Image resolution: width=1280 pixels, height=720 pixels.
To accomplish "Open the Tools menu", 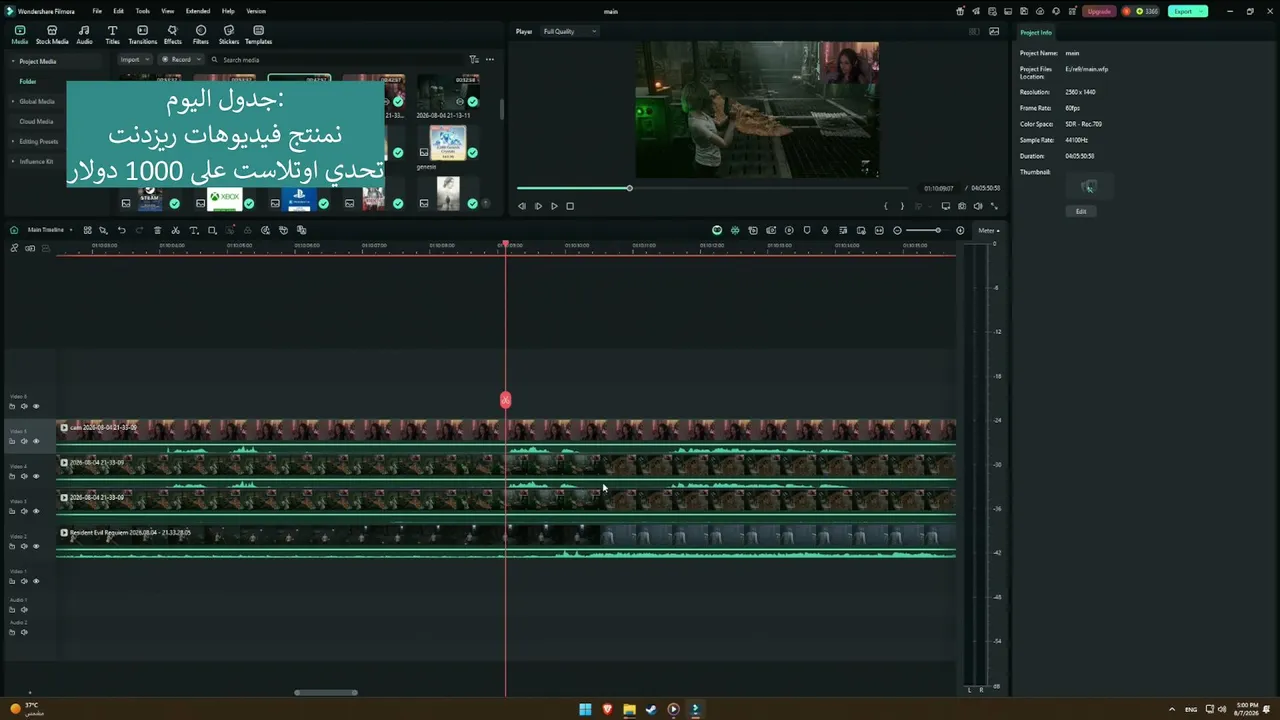I will tap(143, 11).
